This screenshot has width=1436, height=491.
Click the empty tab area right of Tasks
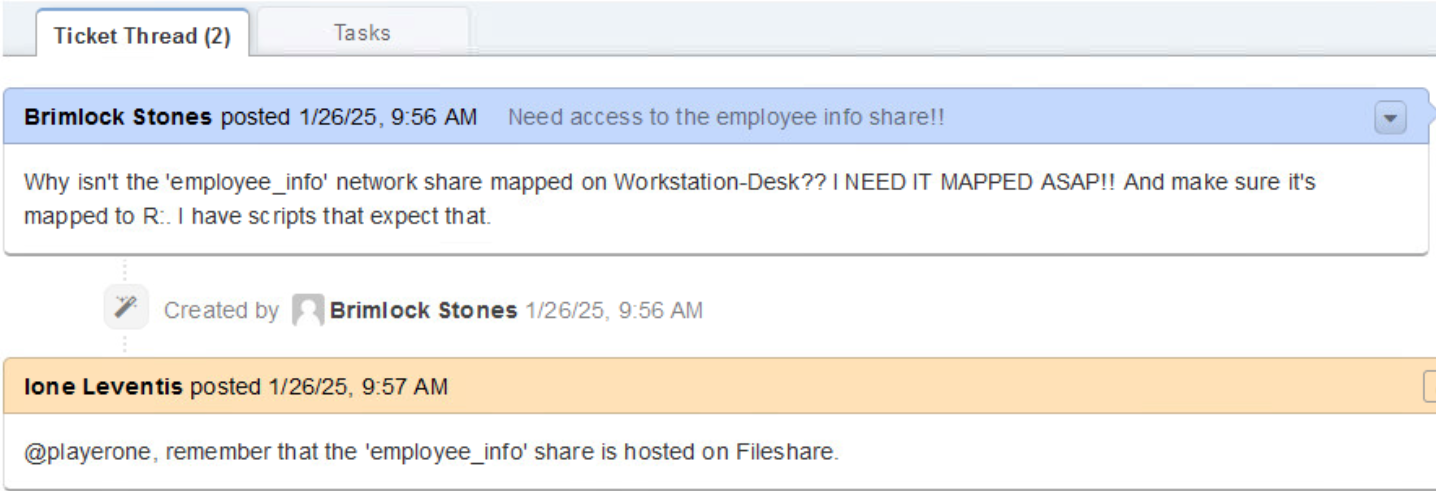pos(900,30)
